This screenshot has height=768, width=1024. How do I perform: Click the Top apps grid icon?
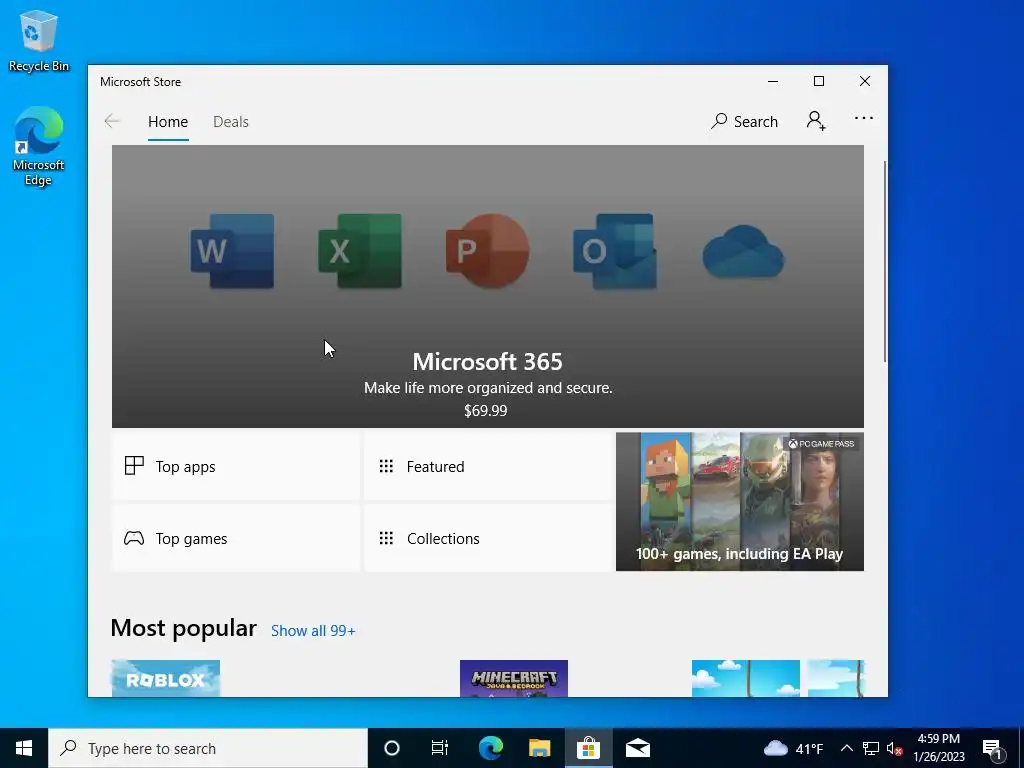(134, 466)
